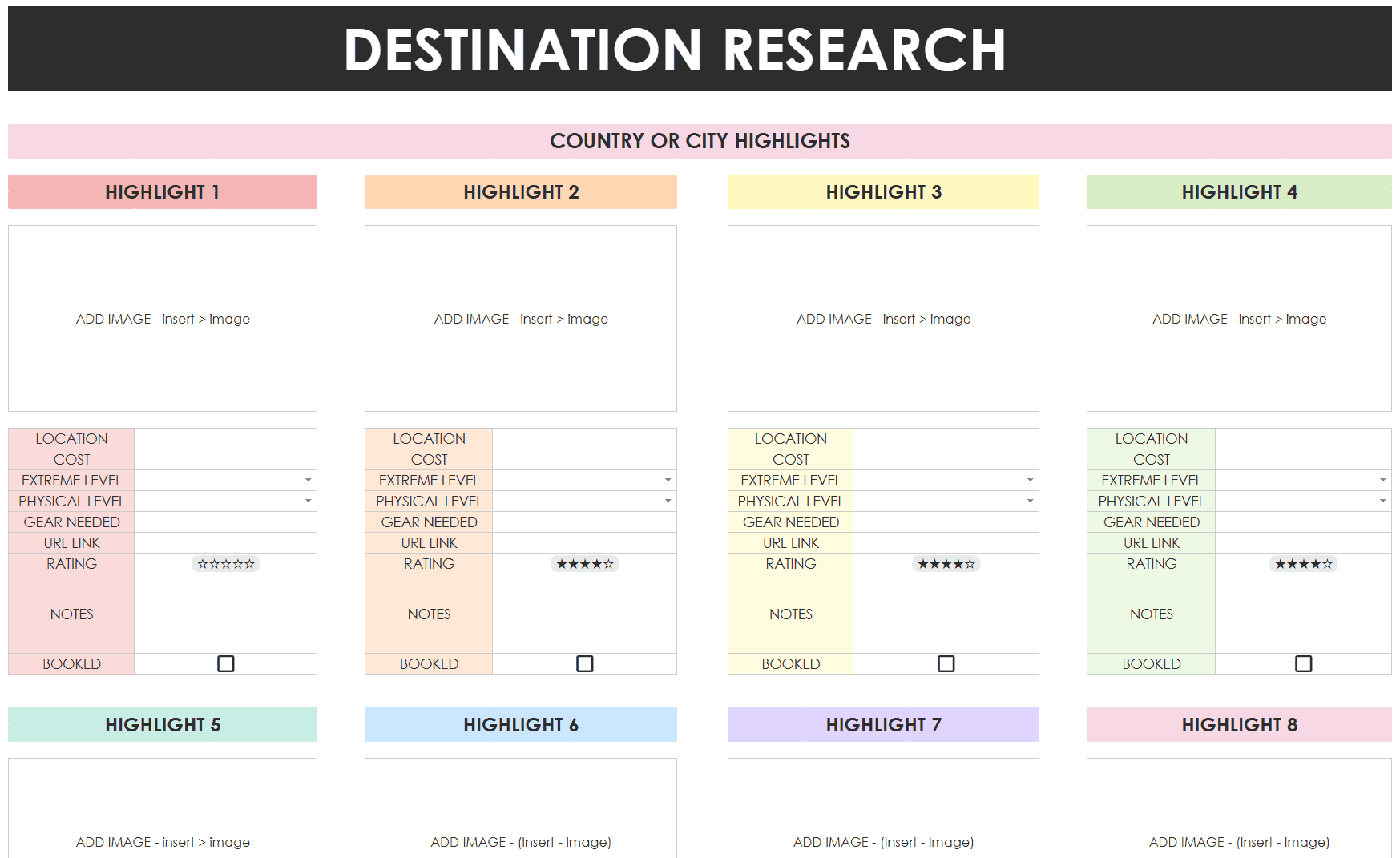Open Highlight 3 EXTREME LEVEL dropdown arrow
The height and width of the screenshot is (858, 1400).
click(x=1030, y=480)
